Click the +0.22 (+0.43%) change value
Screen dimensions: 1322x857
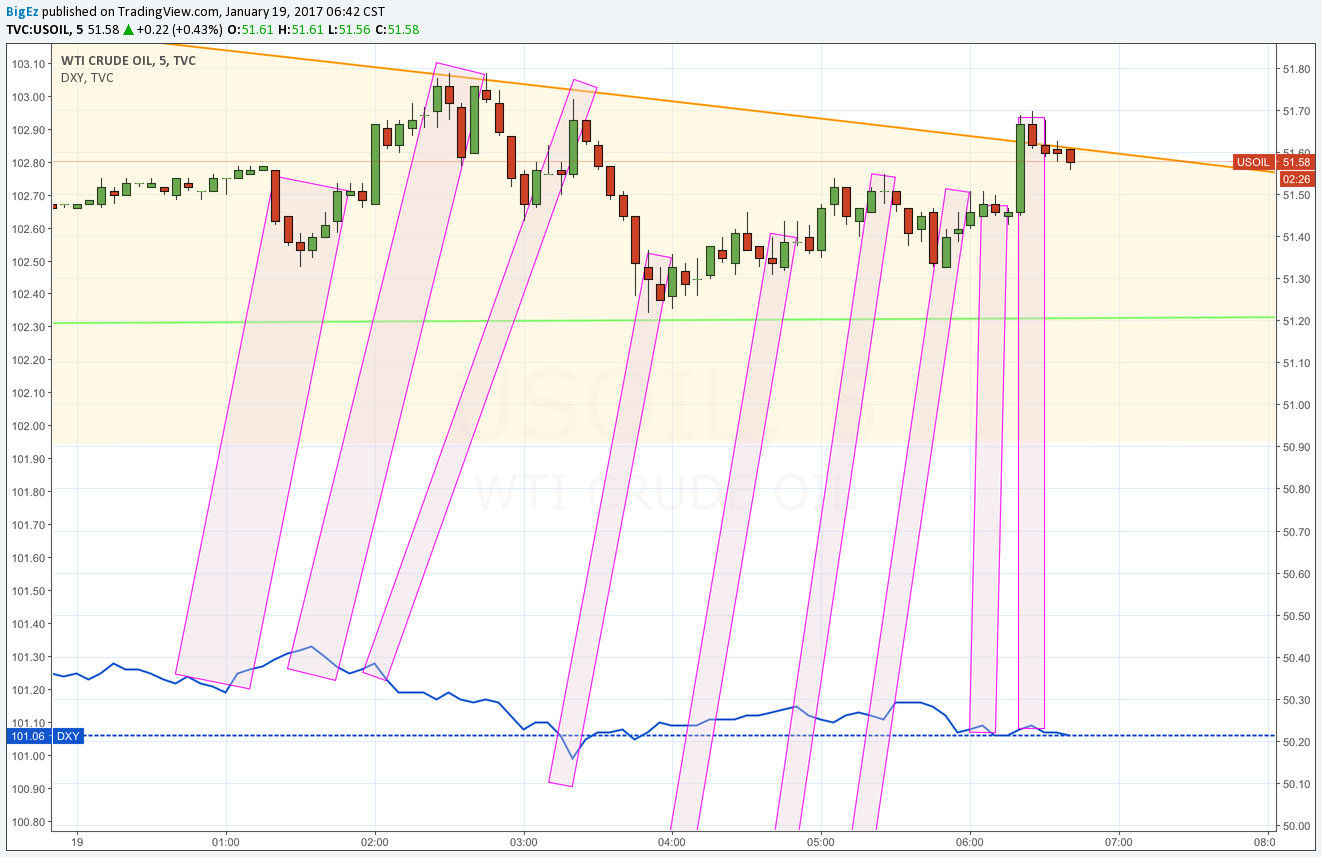click(180, 29)
